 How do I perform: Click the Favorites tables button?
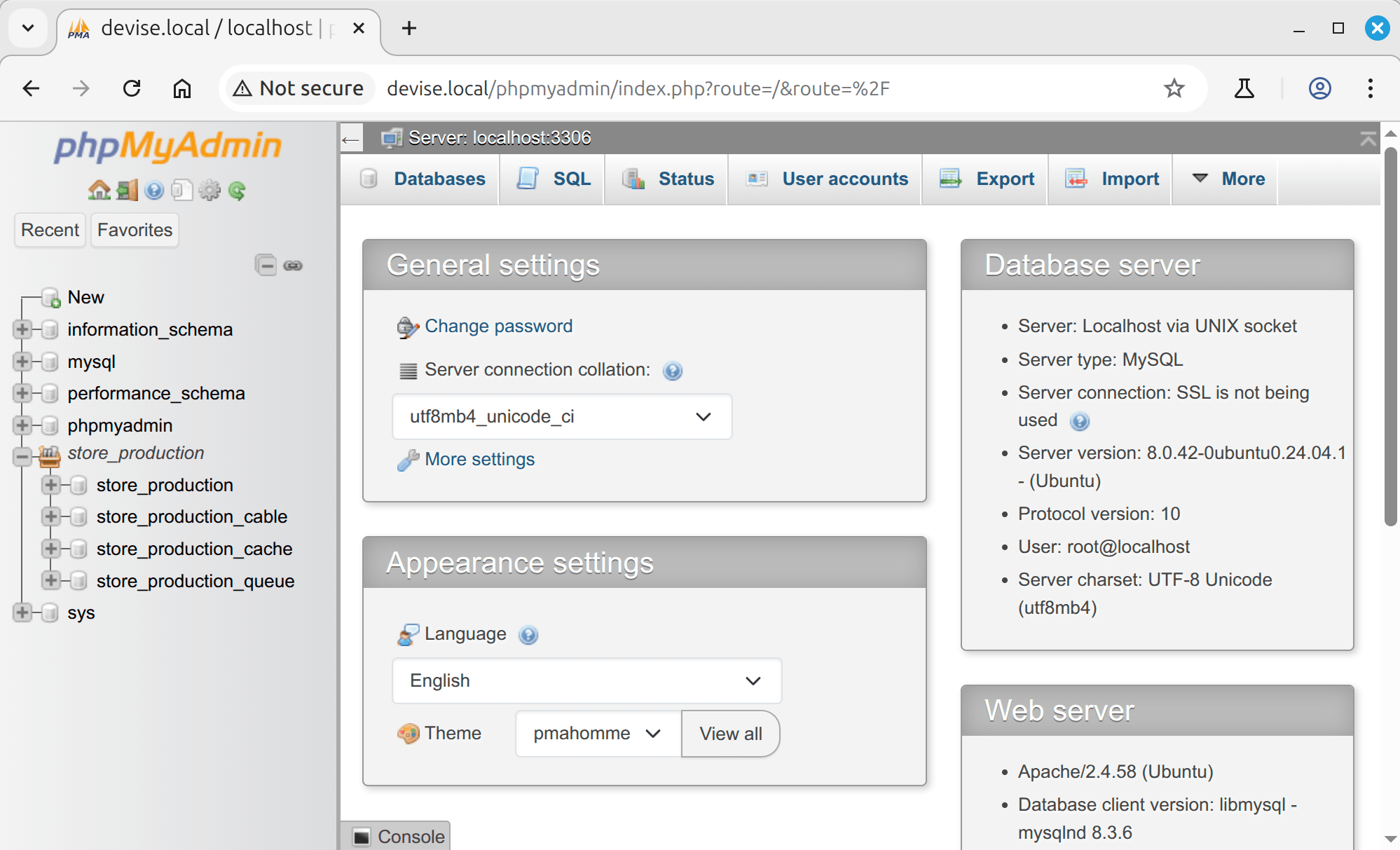tap(135, 230)
